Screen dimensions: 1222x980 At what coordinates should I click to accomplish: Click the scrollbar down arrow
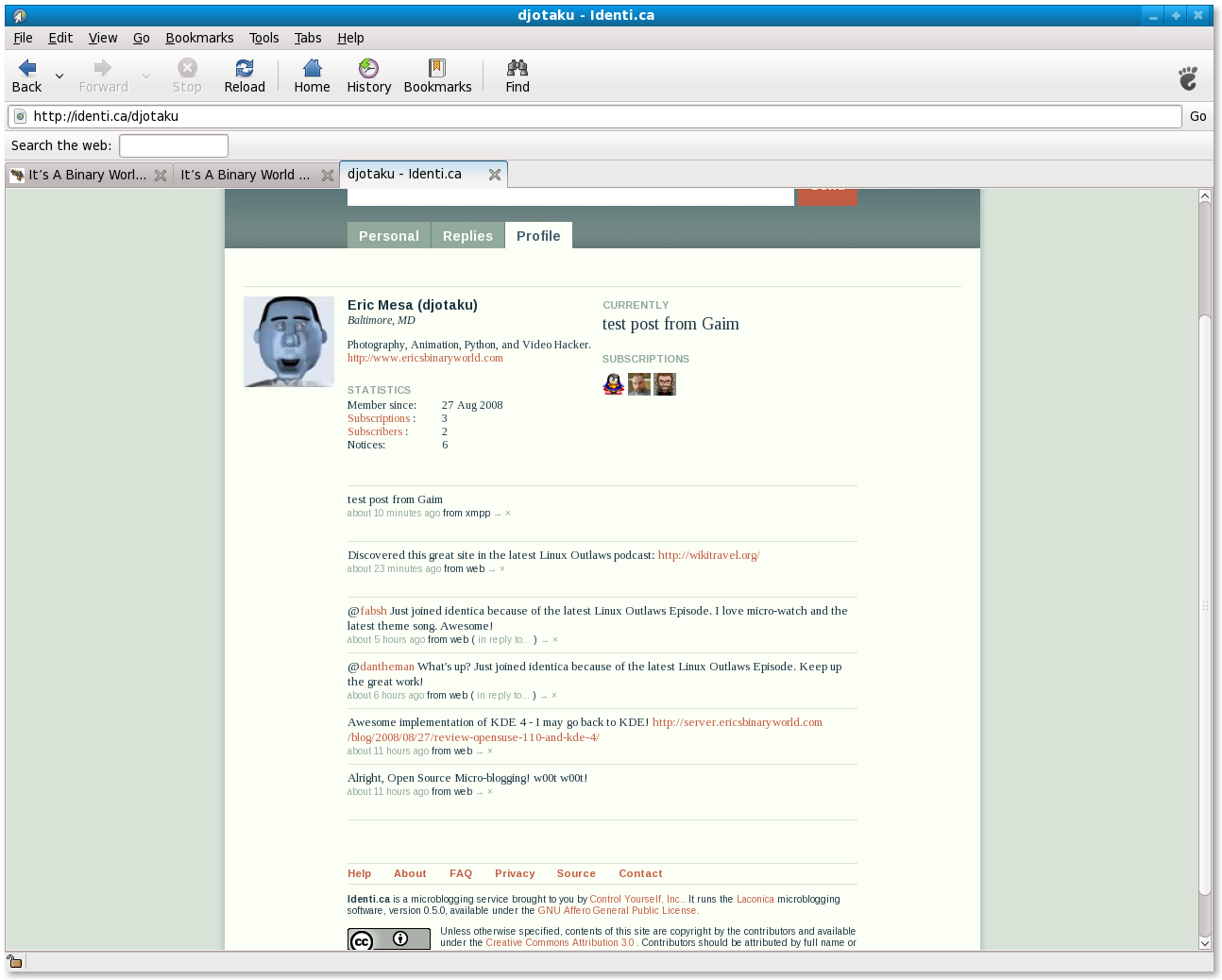pos(1205,943)
